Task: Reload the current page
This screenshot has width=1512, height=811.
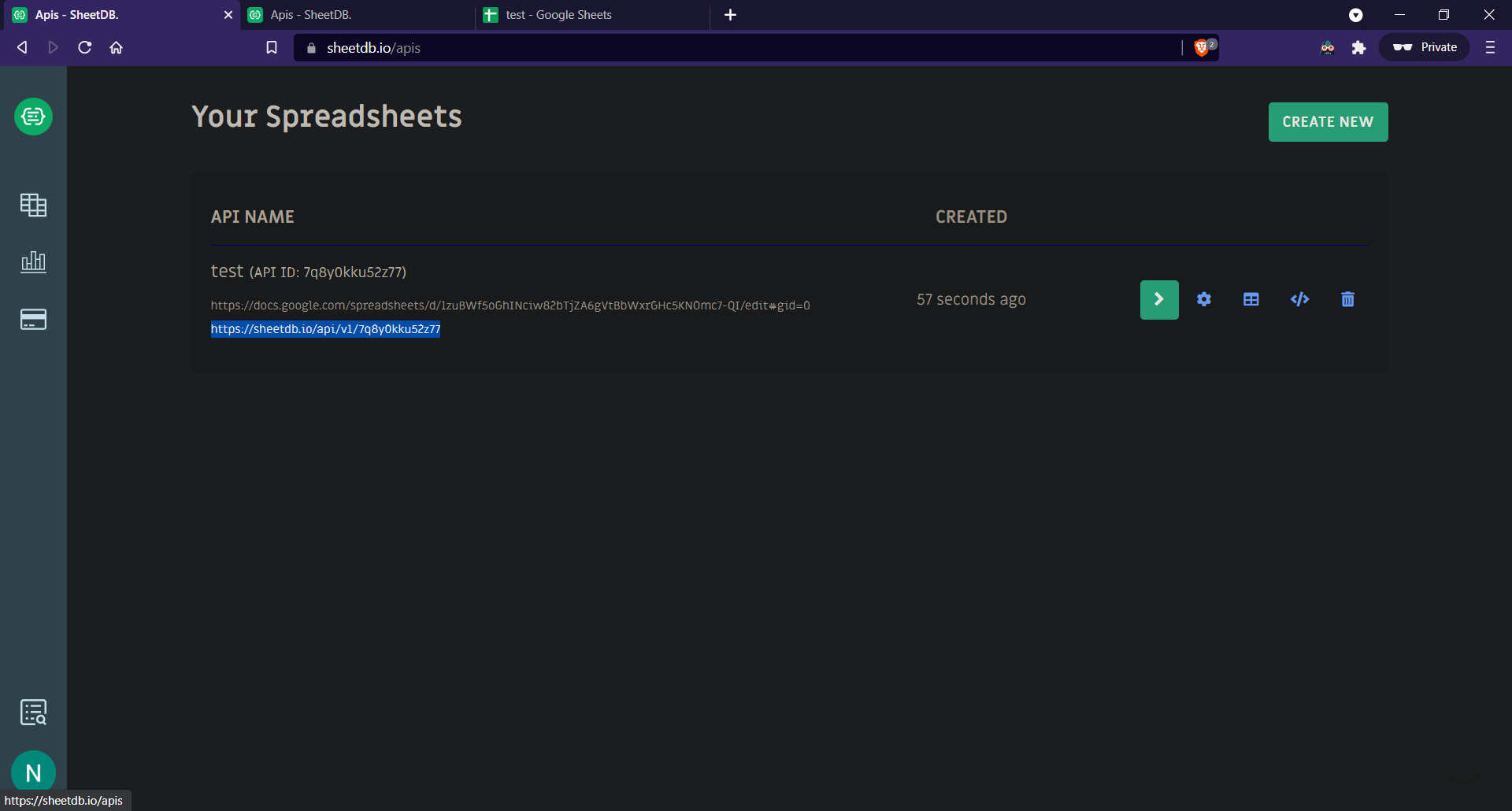Action: pos(84,47)
